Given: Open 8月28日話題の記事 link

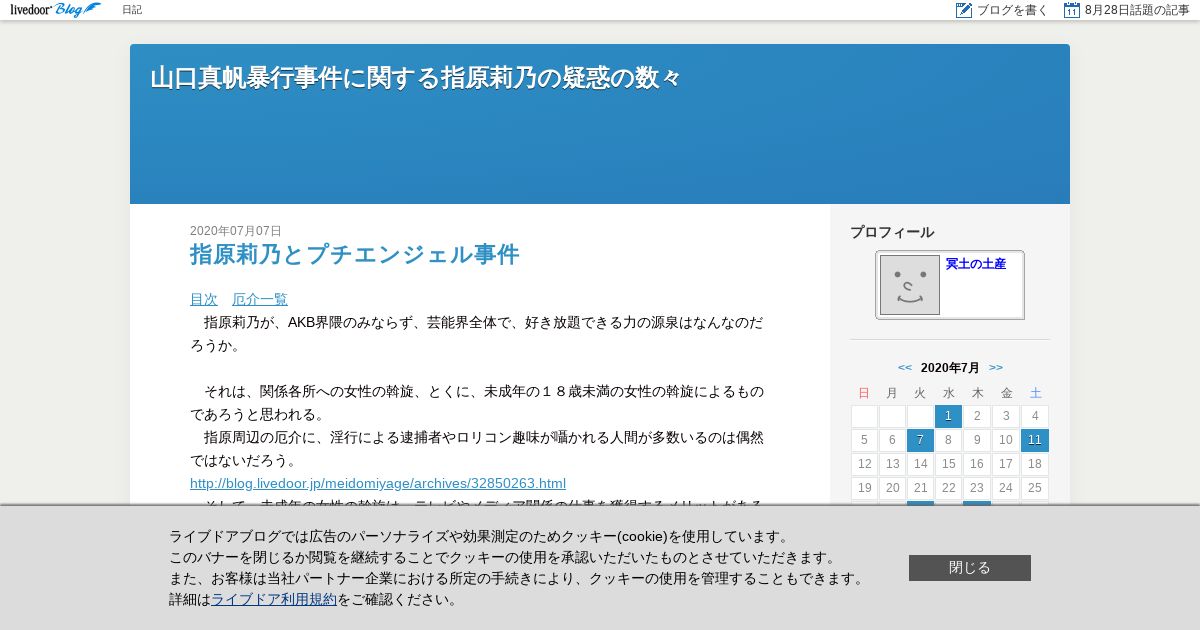Looking at the screenshot, I should [1137, 10].
